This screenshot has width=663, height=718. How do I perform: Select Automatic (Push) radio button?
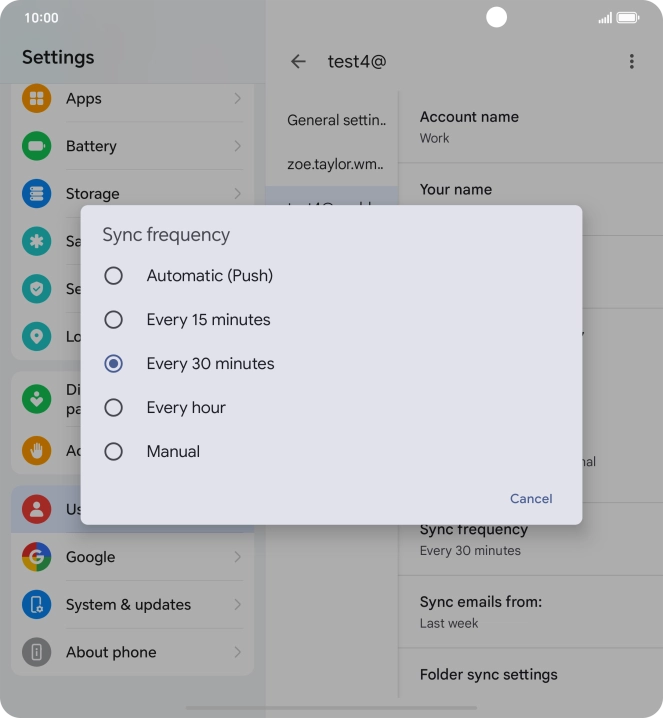click(x=113, y=276)
